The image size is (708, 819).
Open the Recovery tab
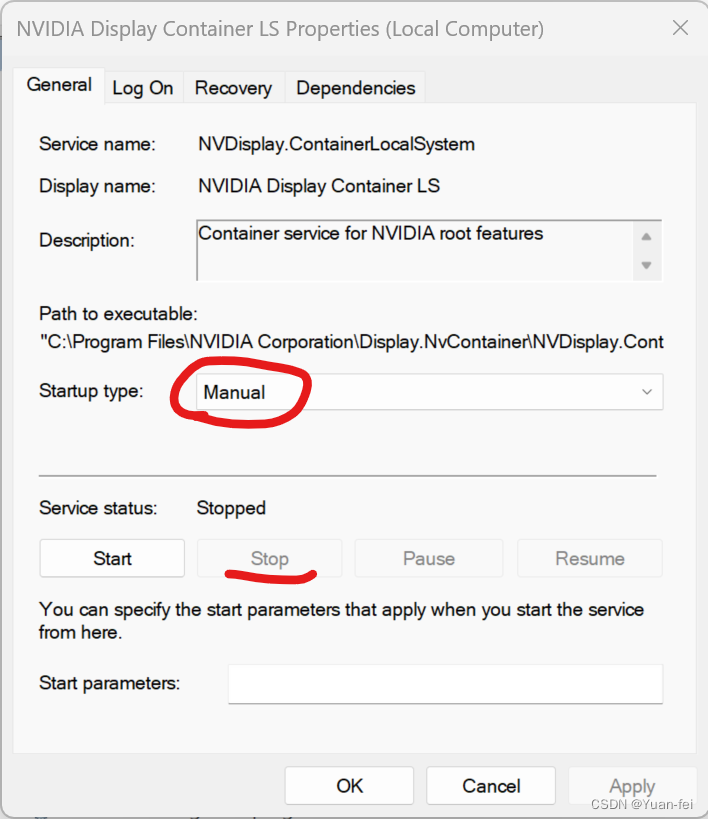233,88
